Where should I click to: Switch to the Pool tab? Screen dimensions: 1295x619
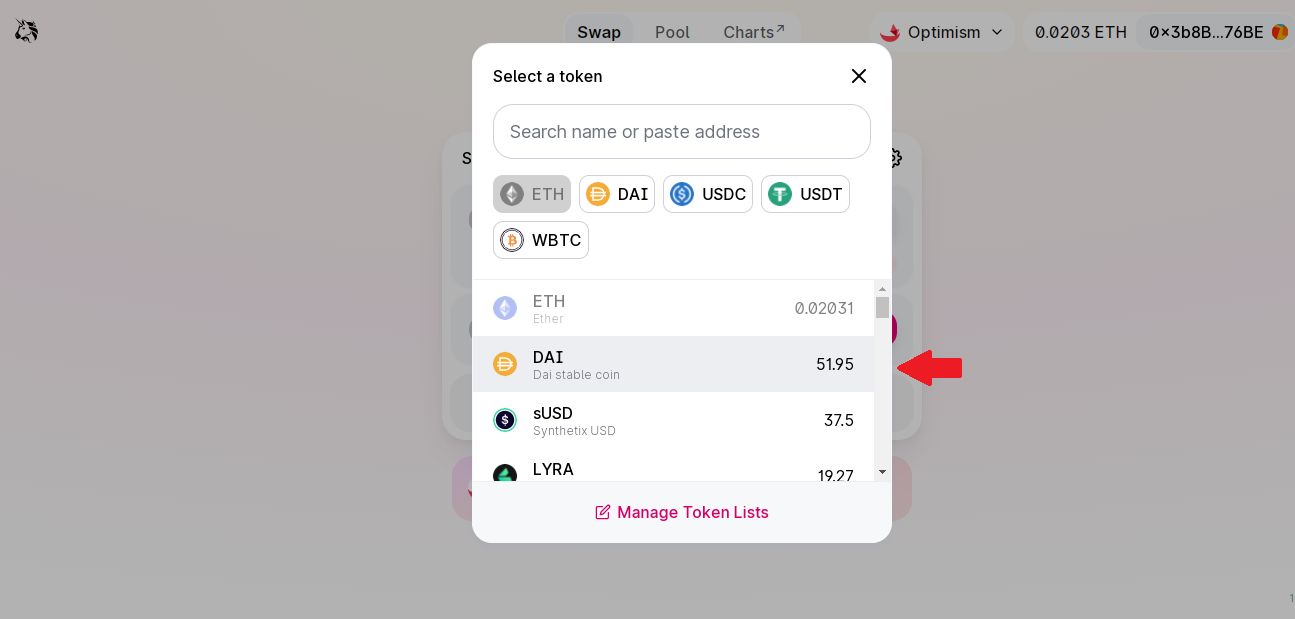click(x=672, y=32)
